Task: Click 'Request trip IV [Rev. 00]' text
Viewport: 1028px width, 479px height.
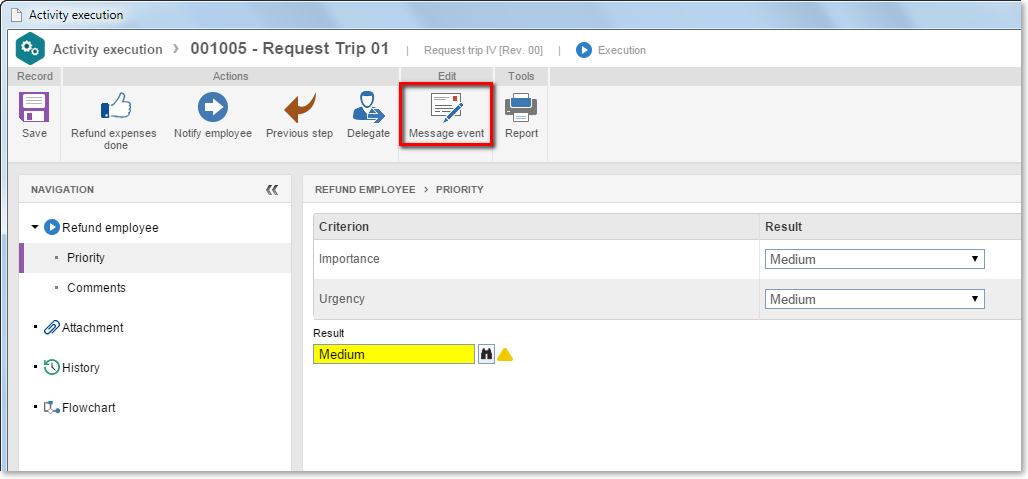Action: click(483, 50)
